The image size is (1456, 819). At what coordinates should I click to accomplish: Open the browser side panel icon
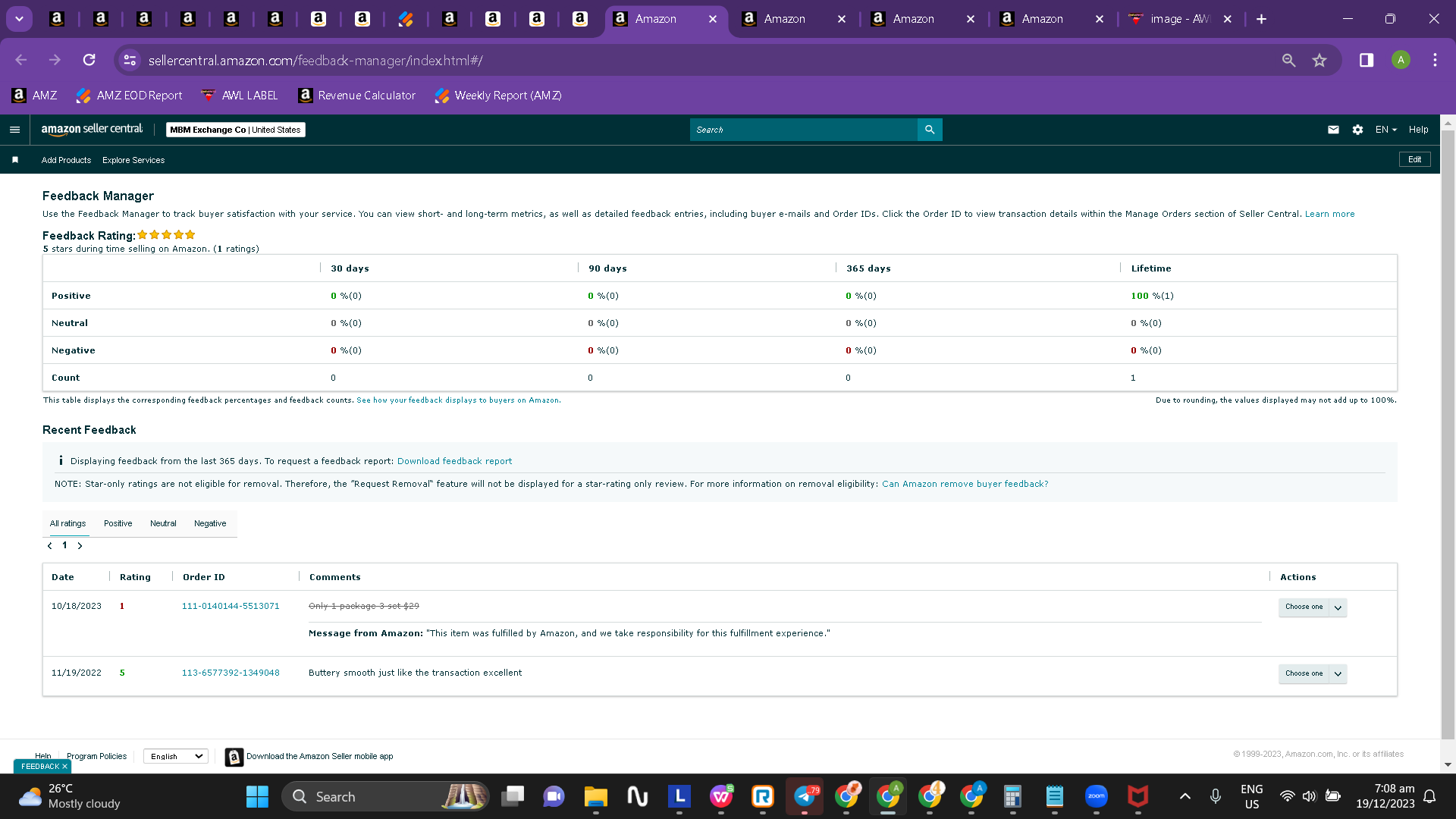tap(1367, 60)
